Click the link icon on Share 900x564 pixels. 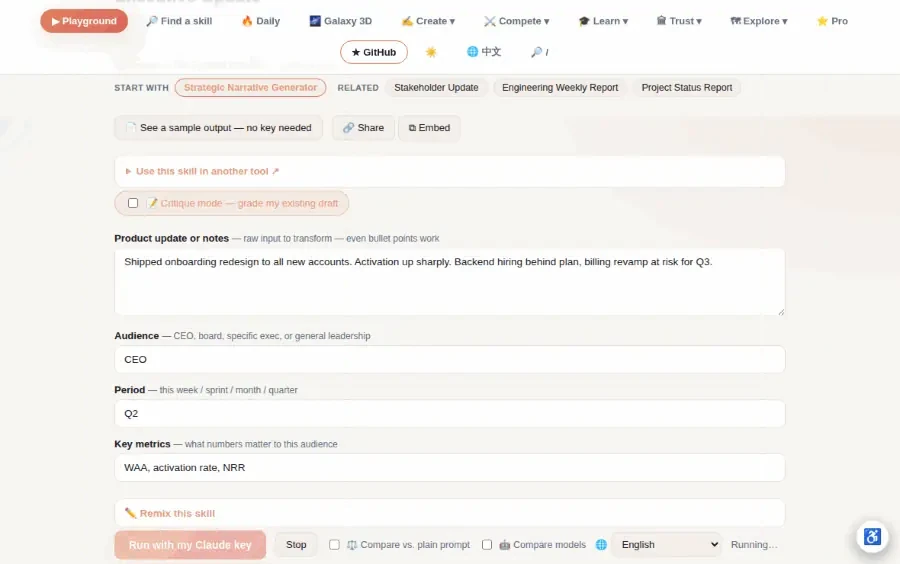(x=348, y=128)
